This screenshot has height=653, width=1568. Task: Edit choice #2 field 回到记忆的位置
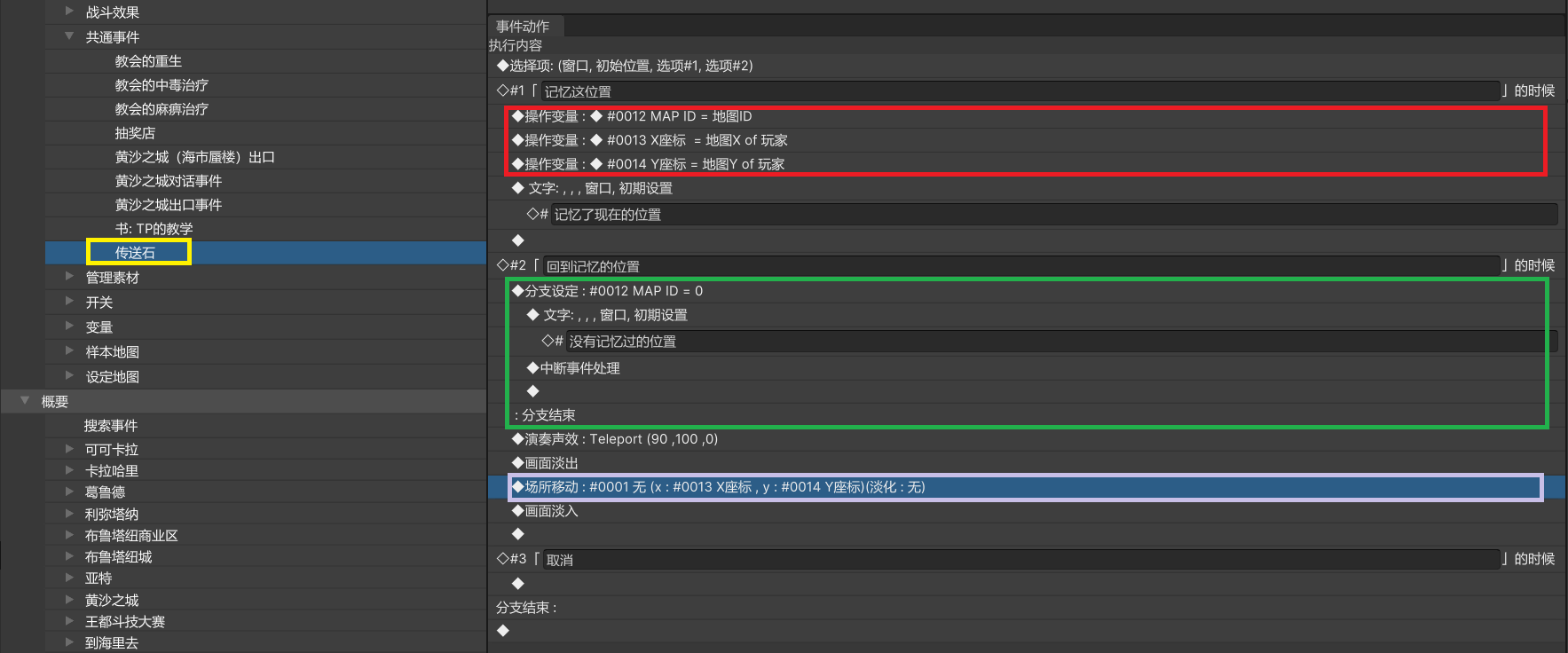coord(1019,266)
